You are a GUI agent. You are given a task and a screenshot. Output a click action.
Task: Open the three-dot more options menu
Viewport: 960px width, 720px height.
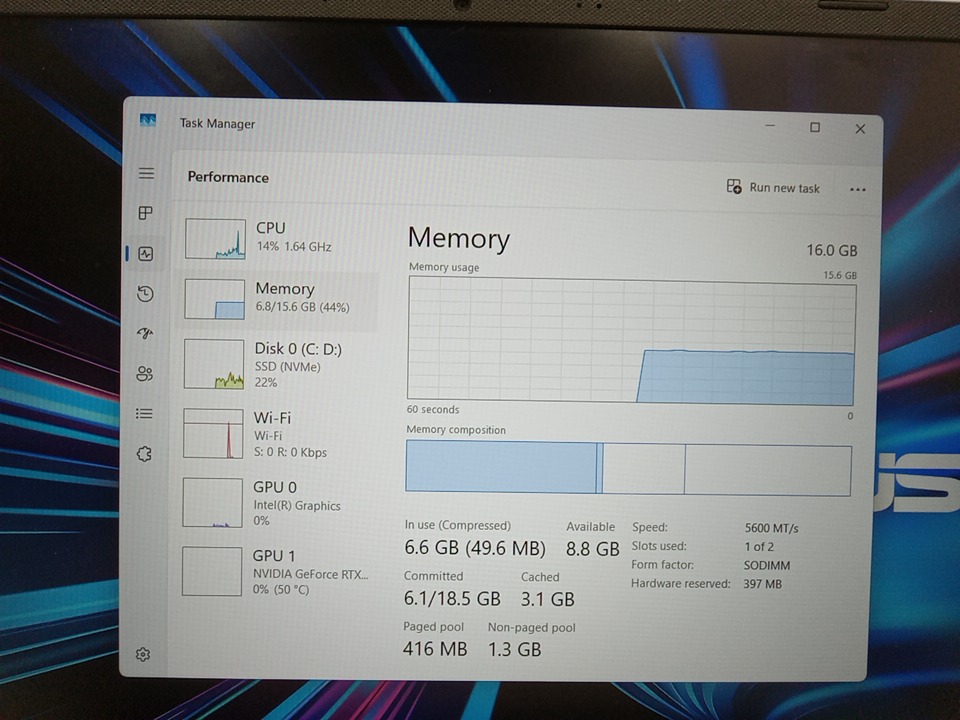tap(857, 189)
